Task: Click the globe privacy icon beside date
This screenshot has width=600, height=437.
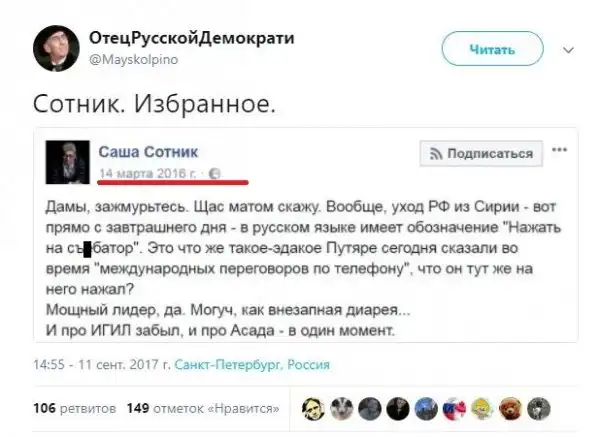Action: tap(215, 173)
